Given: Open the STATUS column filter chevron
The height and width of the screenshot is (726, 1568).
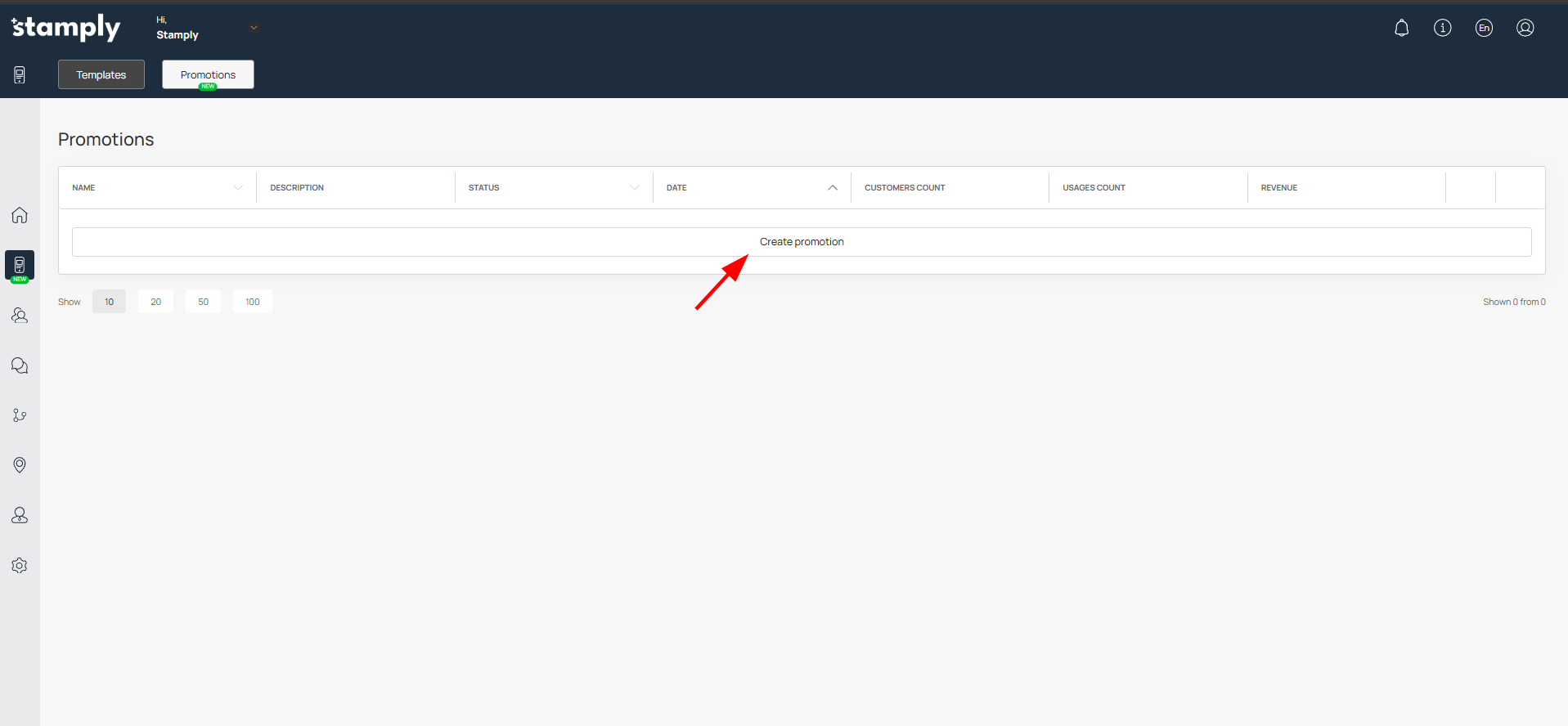Looking at the screenshot, I should tap(635, 188).
